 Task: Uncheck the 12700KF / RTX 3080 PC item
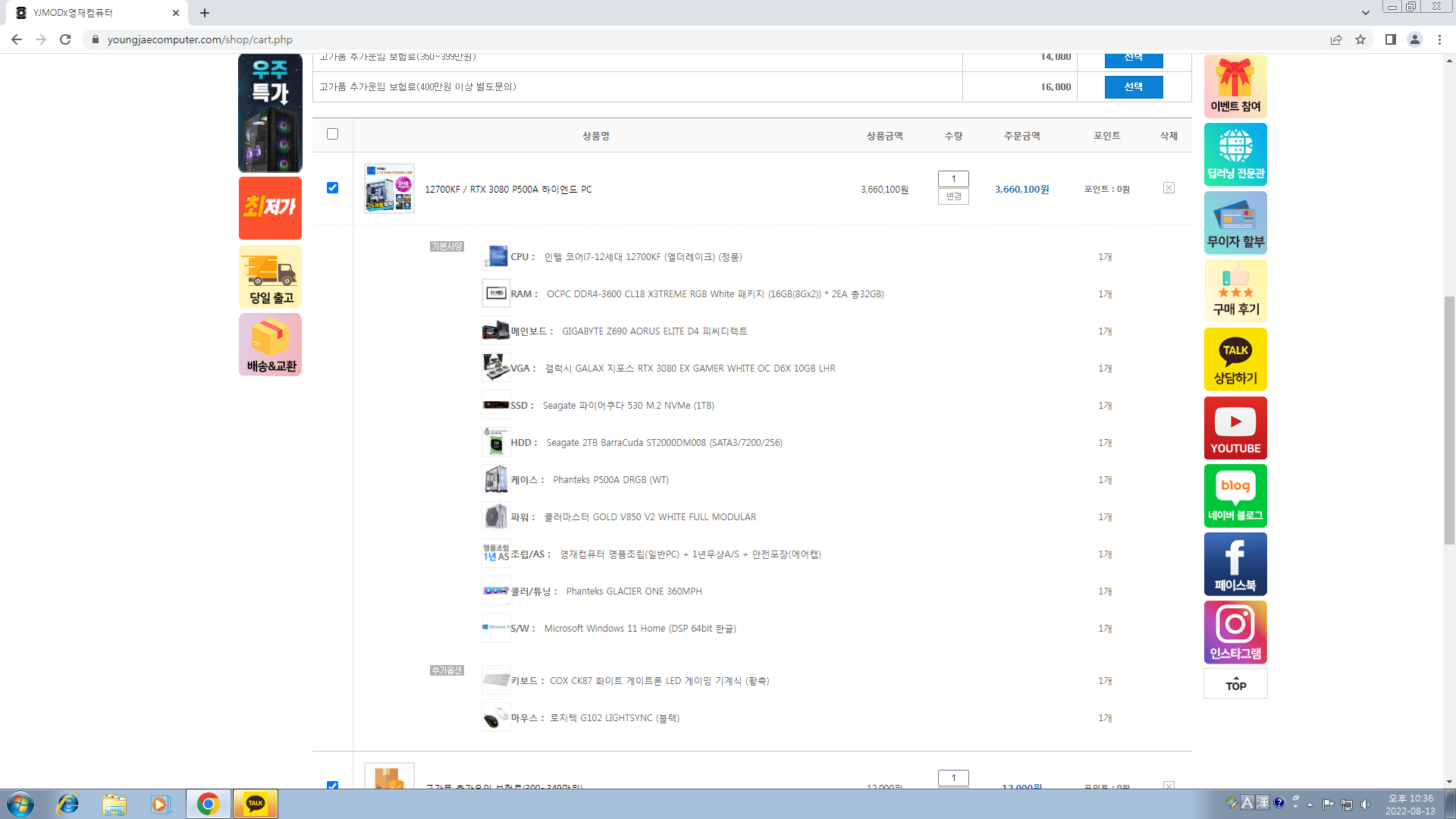[332, 188]
